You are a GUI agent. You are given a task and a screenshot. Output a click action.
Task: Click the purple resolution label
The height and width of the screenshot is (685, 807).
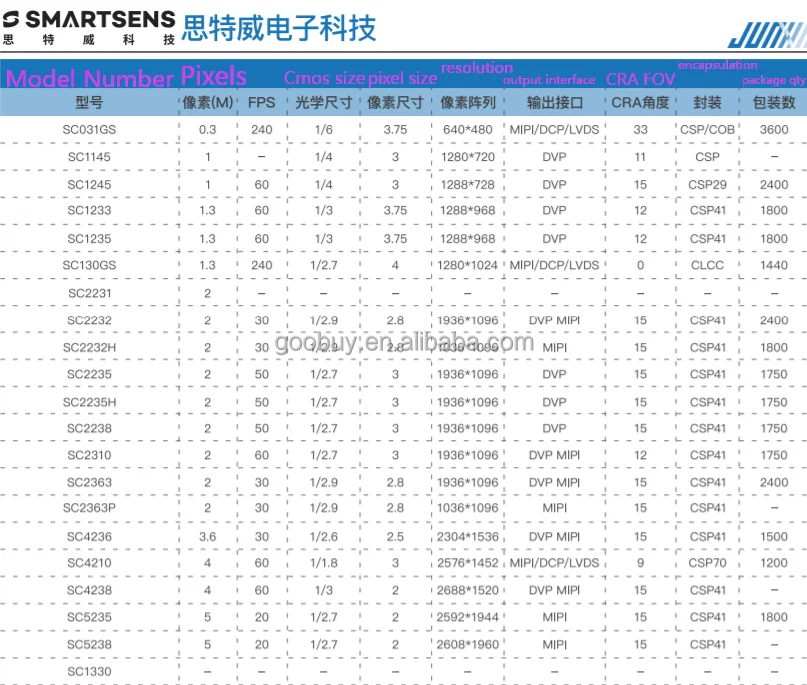tap(476, 68)
